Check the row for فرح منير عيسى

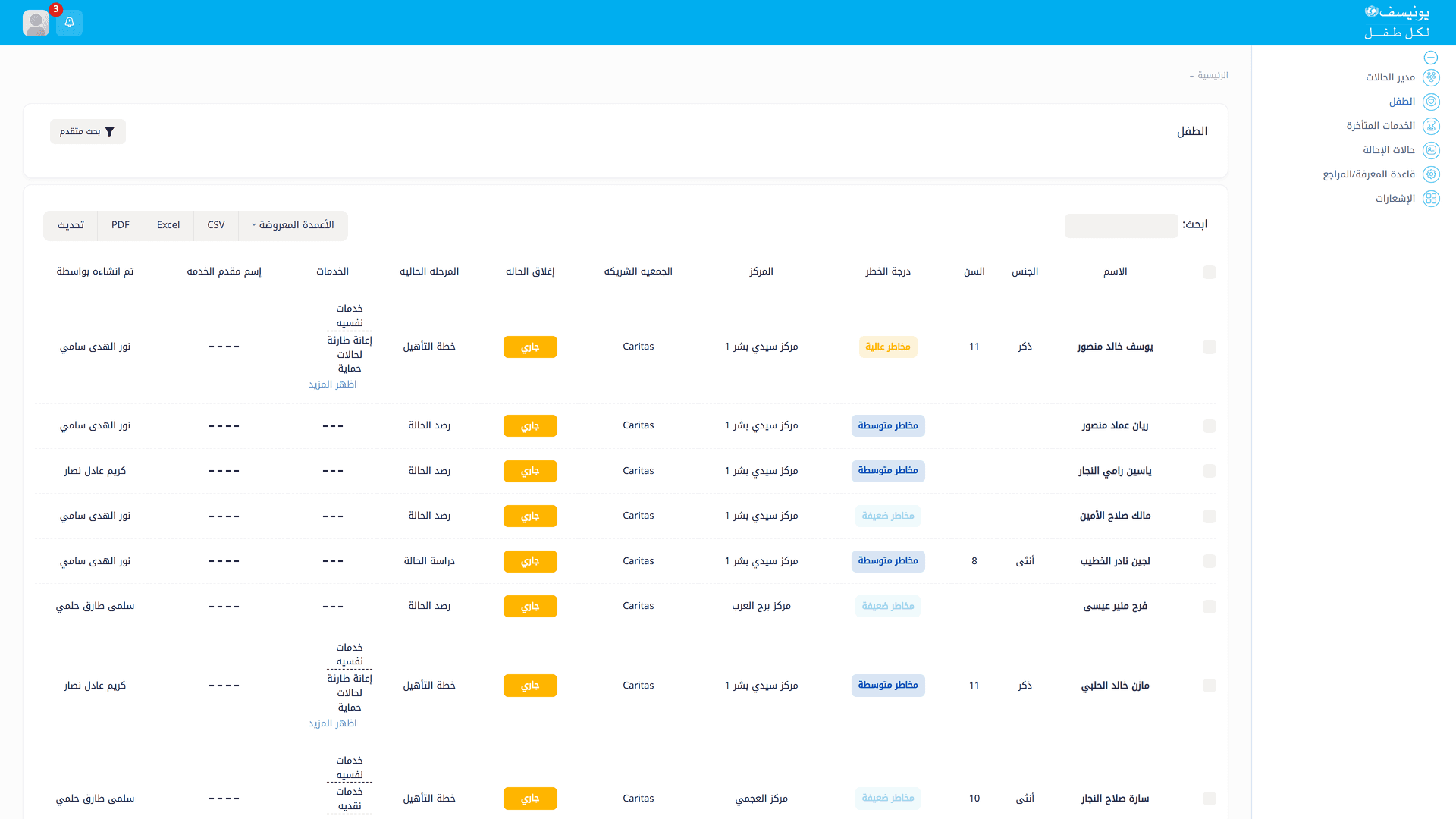1210,607
